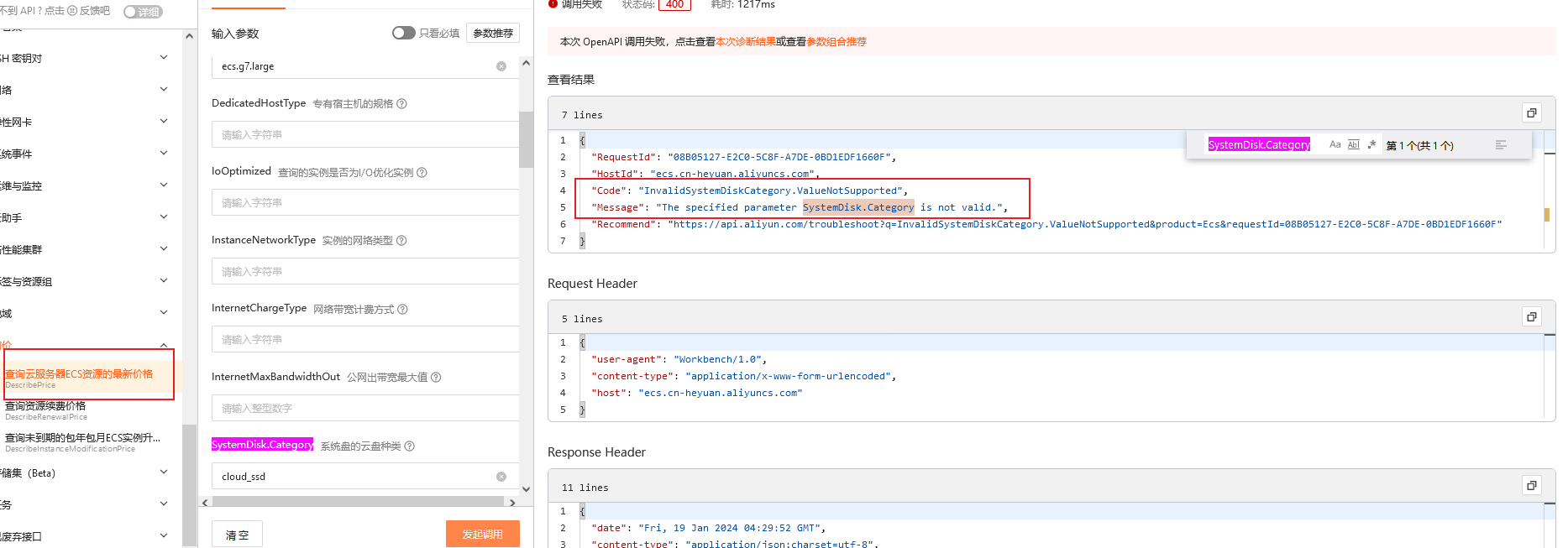1568x548 pixels.
Task: Click the 清空 clear button
Action: [237, 535]
